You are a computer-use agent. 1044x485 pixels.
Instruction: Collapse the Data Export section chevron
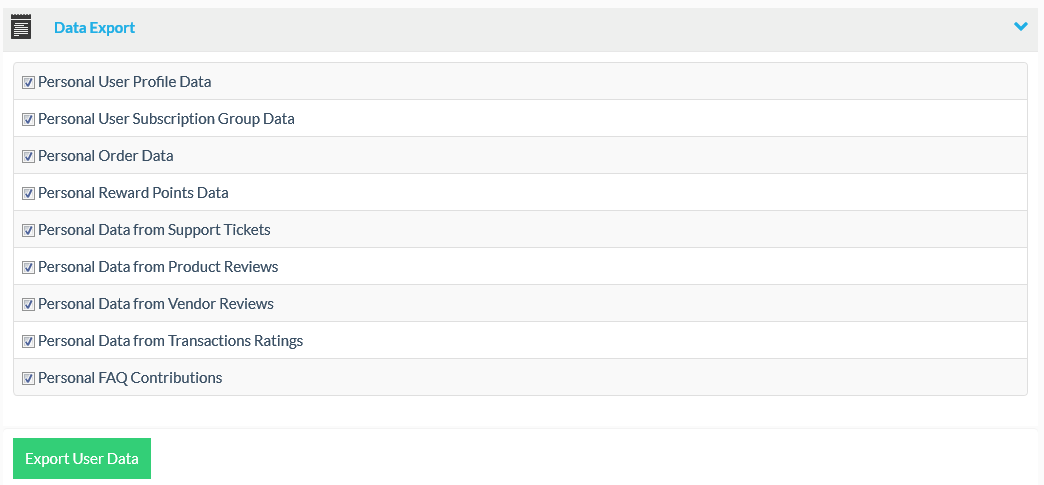coord(1020,27)
